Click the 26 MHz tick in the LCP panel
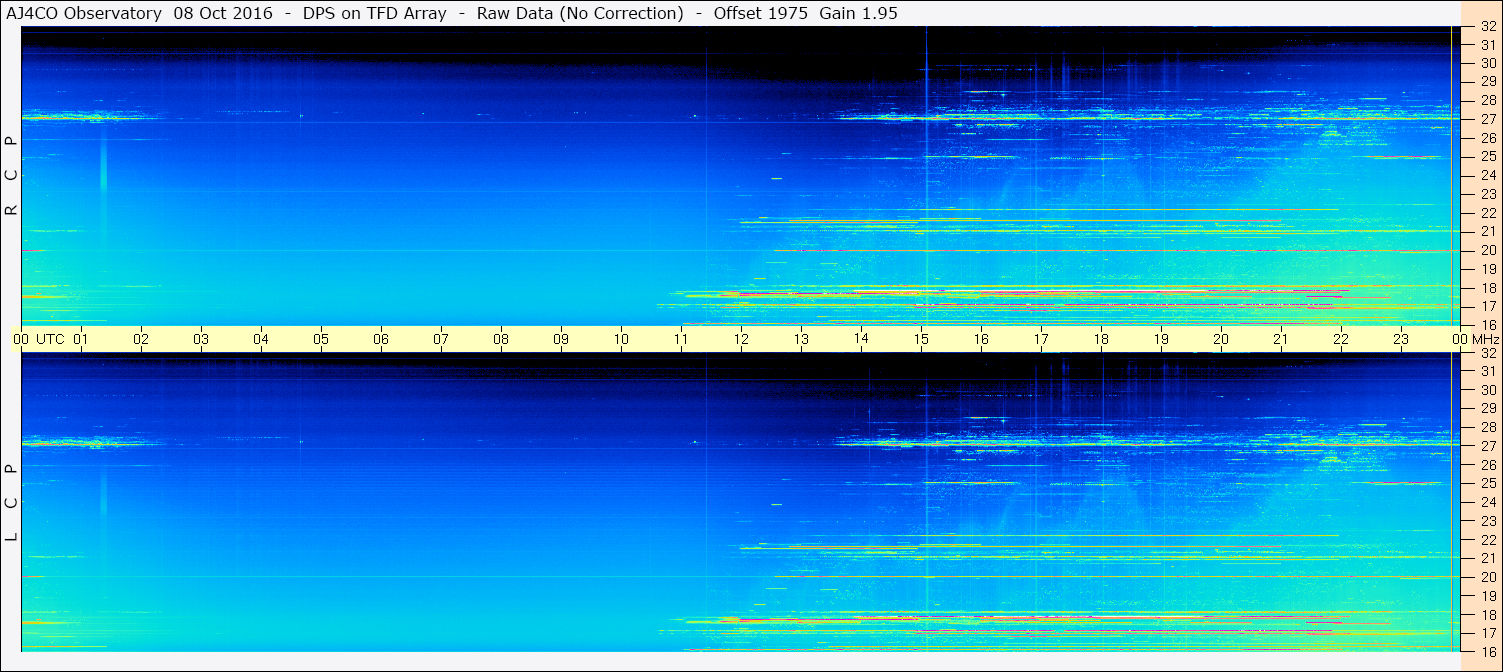This screenshot has height=672, width=1503. point(1488,465)
